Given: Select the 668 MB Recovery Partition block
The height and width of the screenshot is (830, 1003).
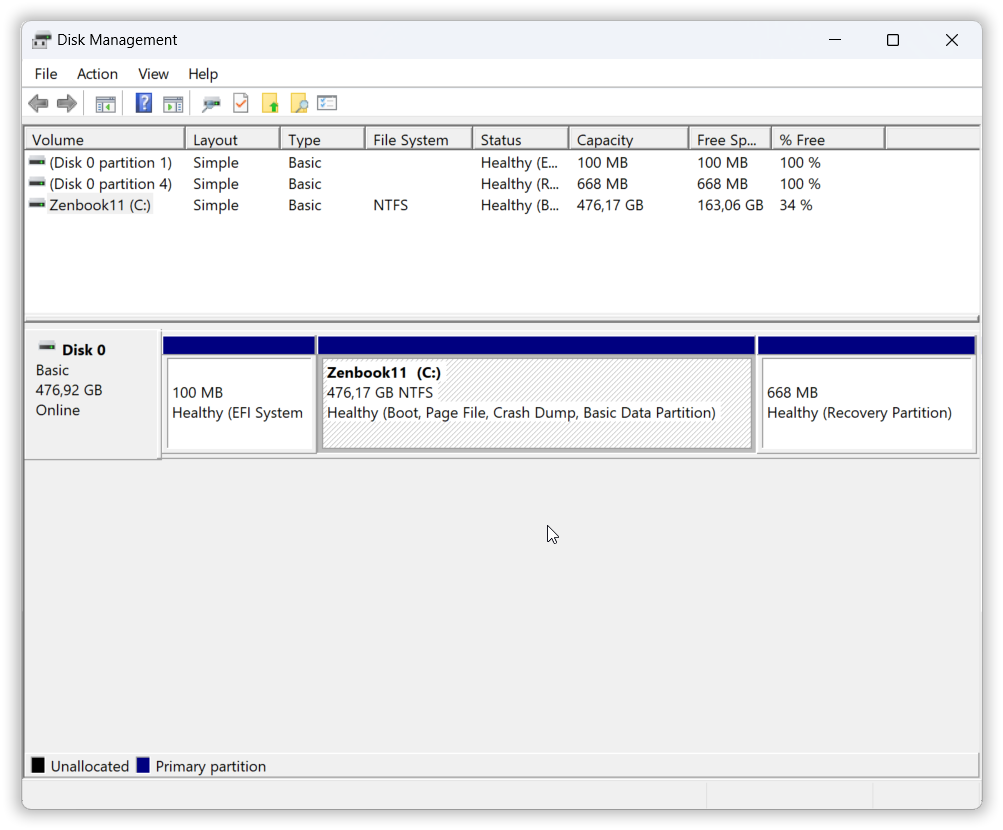Looking at the screenshot, I should [866, 403].
